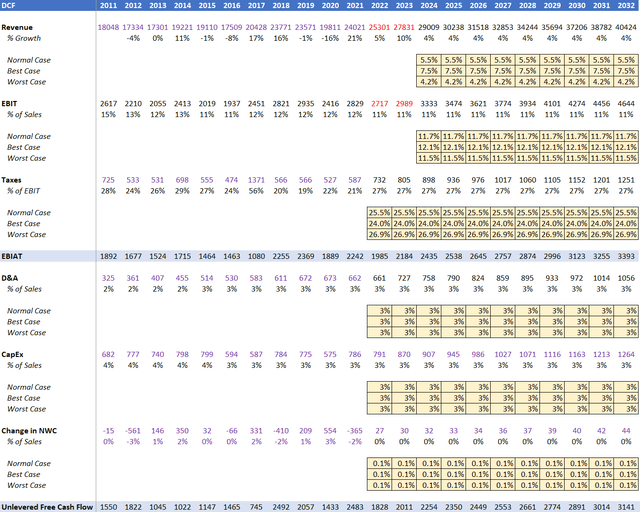Select the Unlevered Free Cash Flow label
The image size is (640, 512).
point(47,507)
